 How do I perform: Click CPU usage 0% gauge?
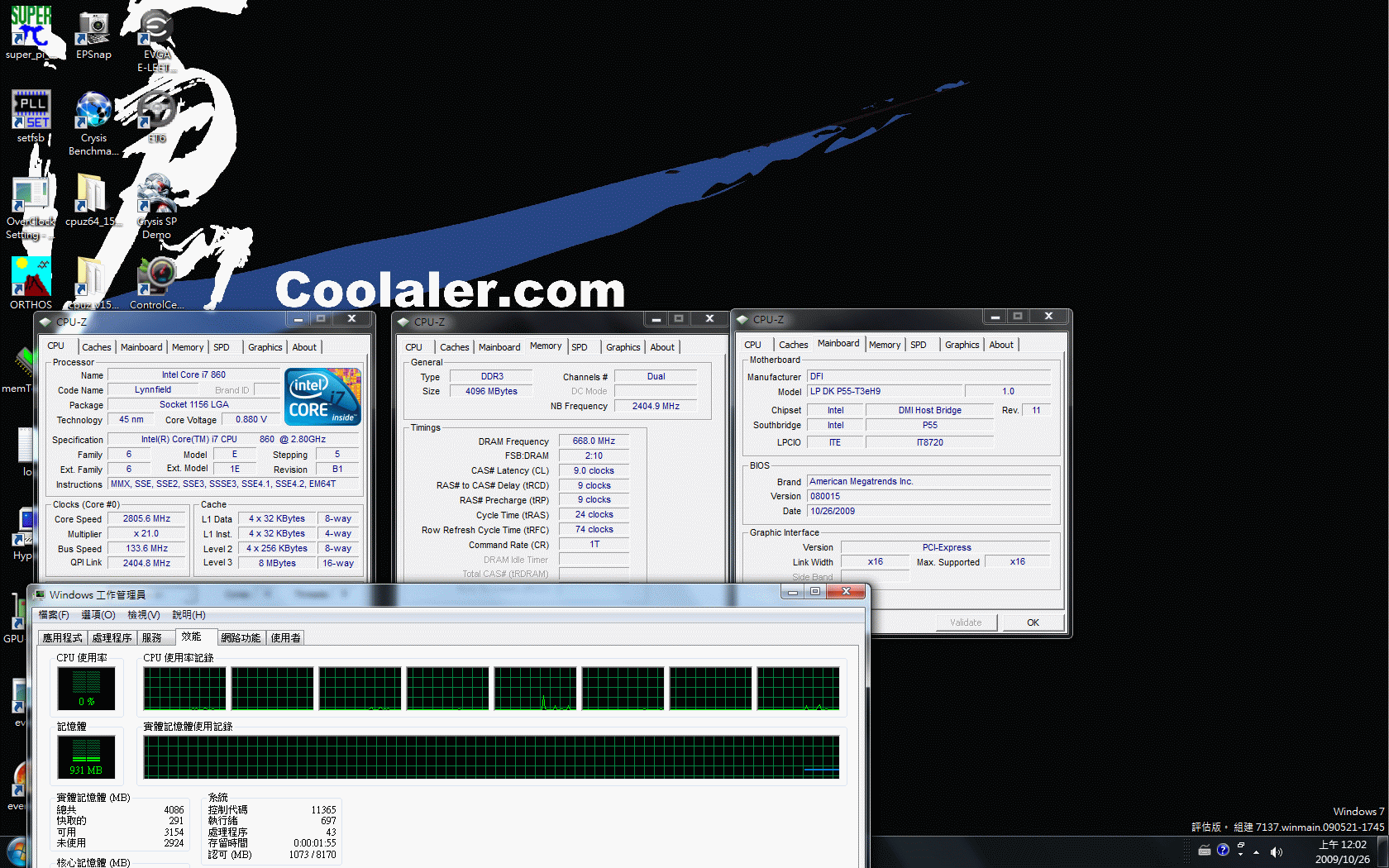click(86, 689)
